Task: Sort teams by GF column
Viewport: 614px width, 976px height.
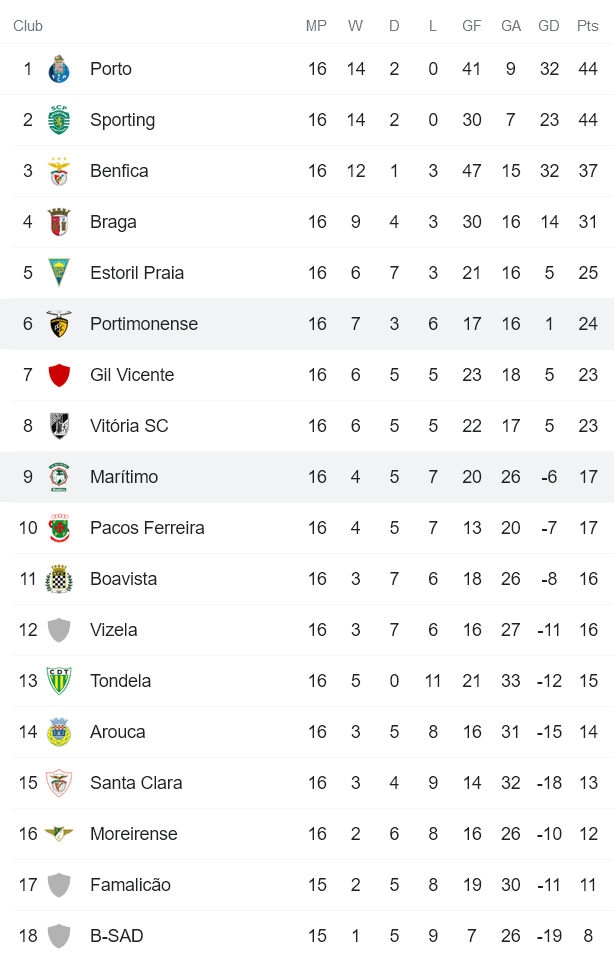Action: pos(471,26)
